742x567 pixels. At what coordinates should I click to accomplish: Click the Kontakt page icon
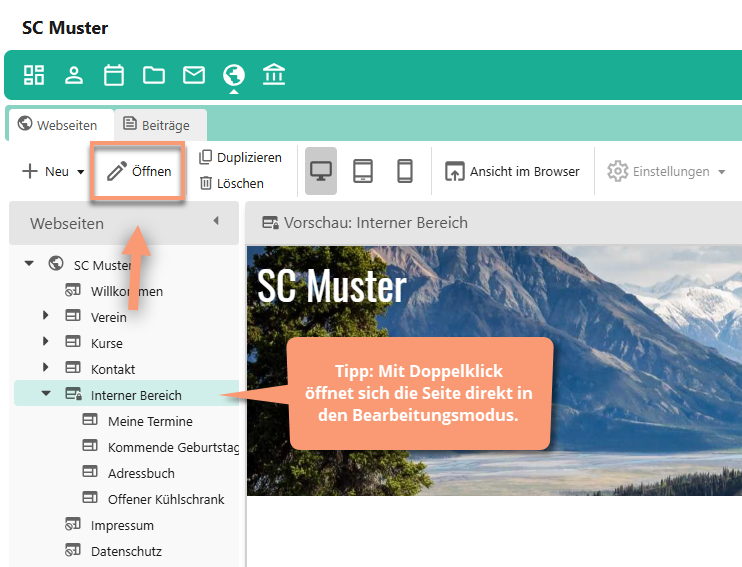click(x=73, y=367)
